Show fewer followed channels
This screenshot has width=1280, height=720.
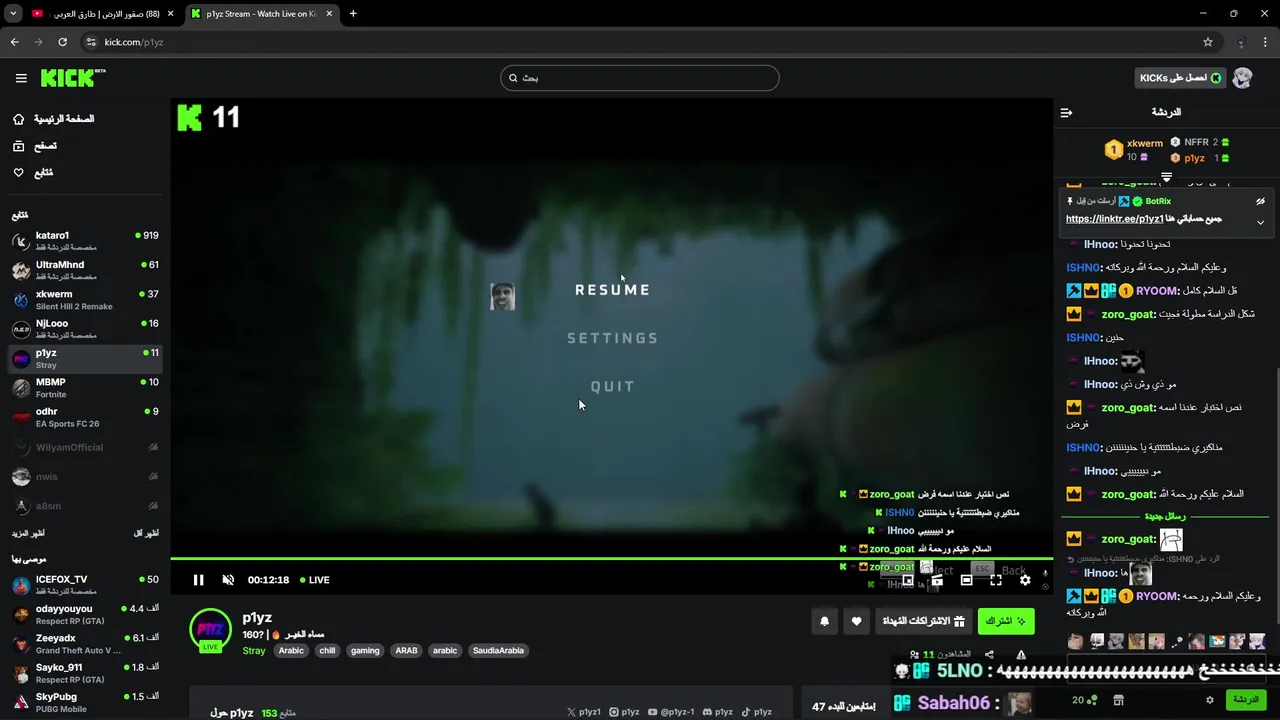pos(146,533)
